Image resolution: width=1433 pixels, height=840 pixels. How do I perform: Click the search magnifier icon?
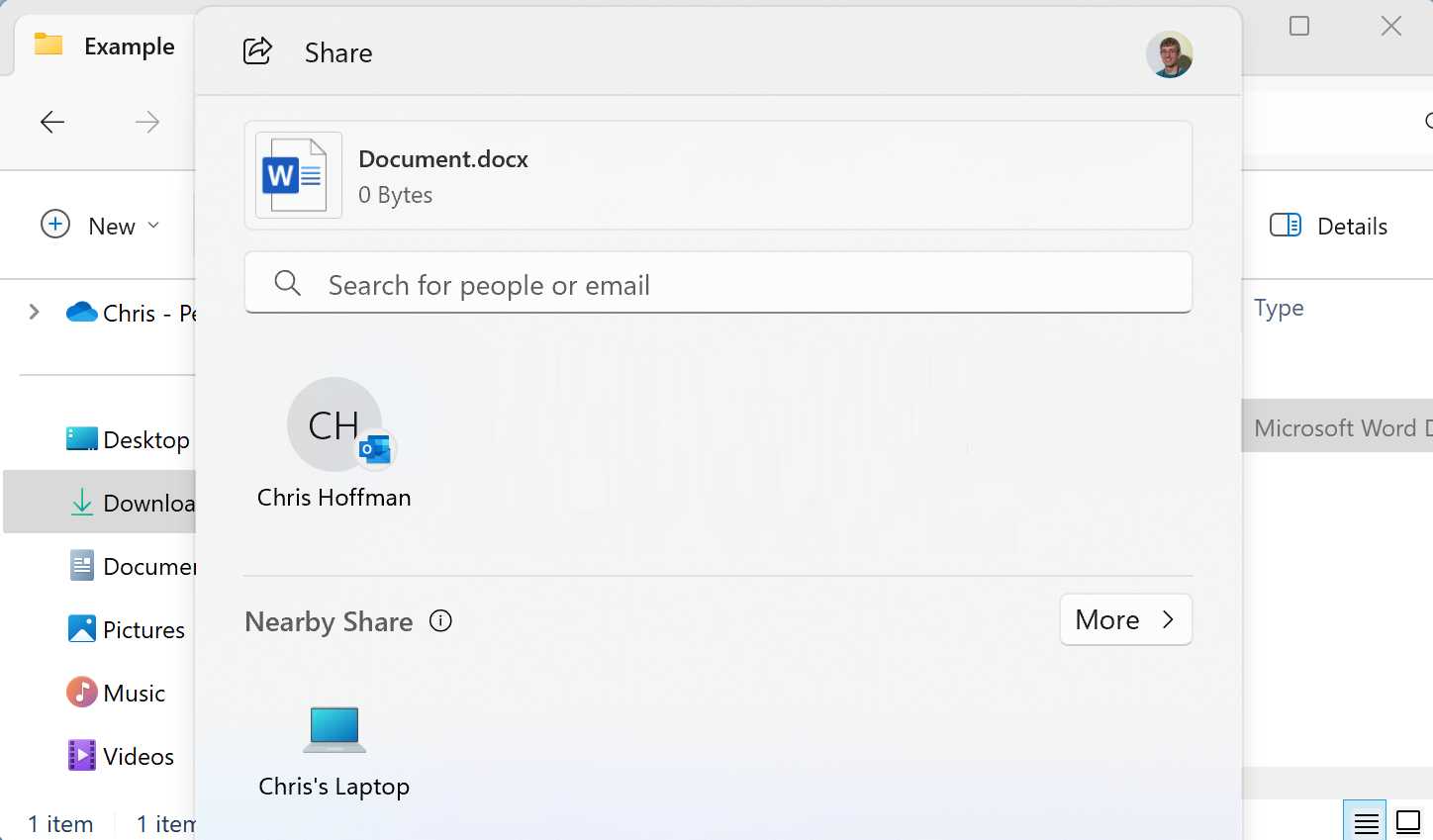pos(287,284)
